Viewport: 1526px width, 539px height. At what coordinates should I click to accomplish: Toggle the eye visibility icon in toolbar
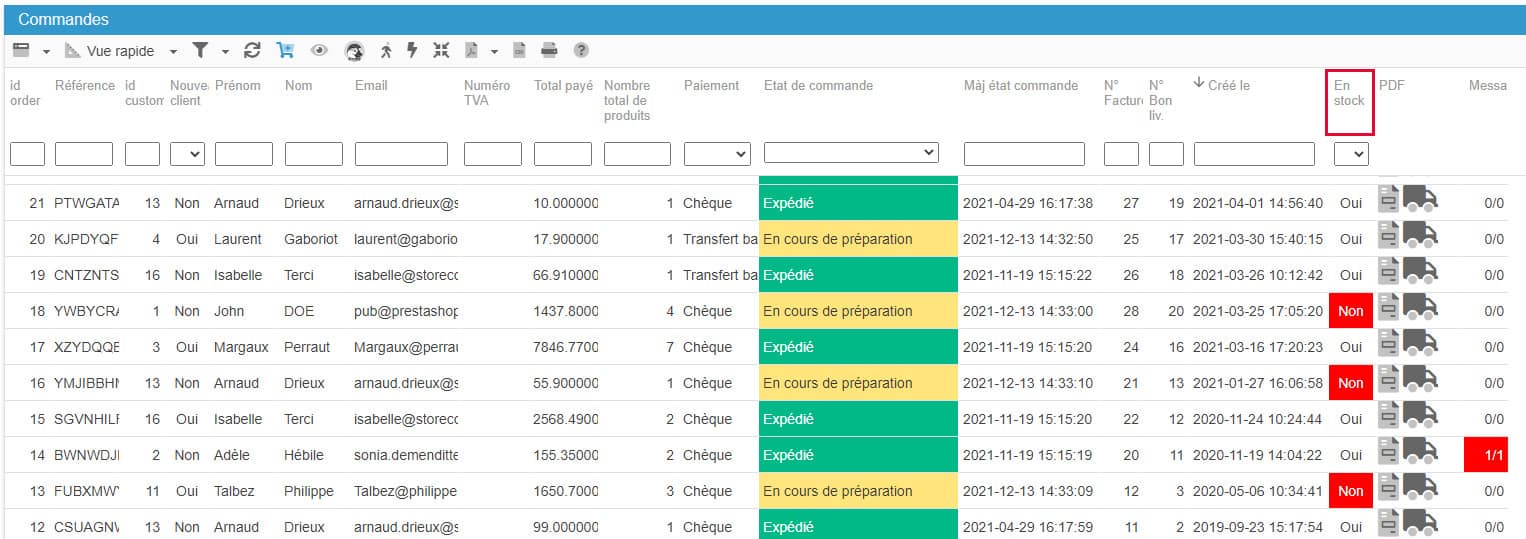pyautogui.click(x=319, y=50)
